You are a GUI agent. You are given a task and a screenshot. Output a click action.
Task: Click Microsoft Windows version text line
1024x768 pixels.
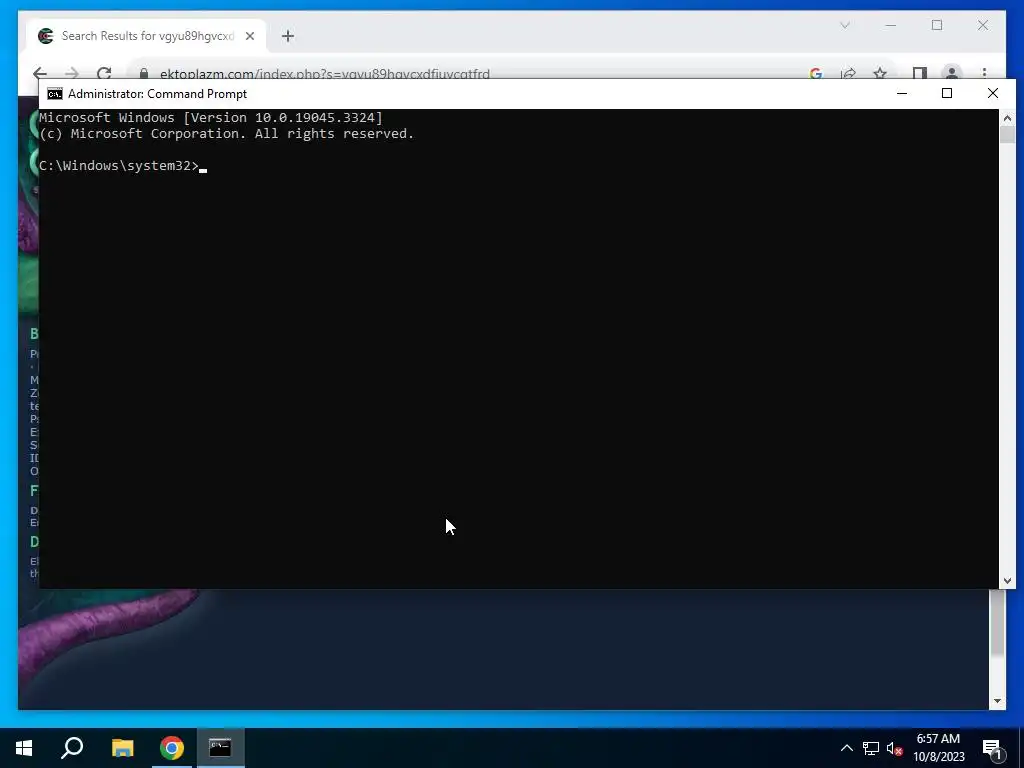[x=211, y=118]
